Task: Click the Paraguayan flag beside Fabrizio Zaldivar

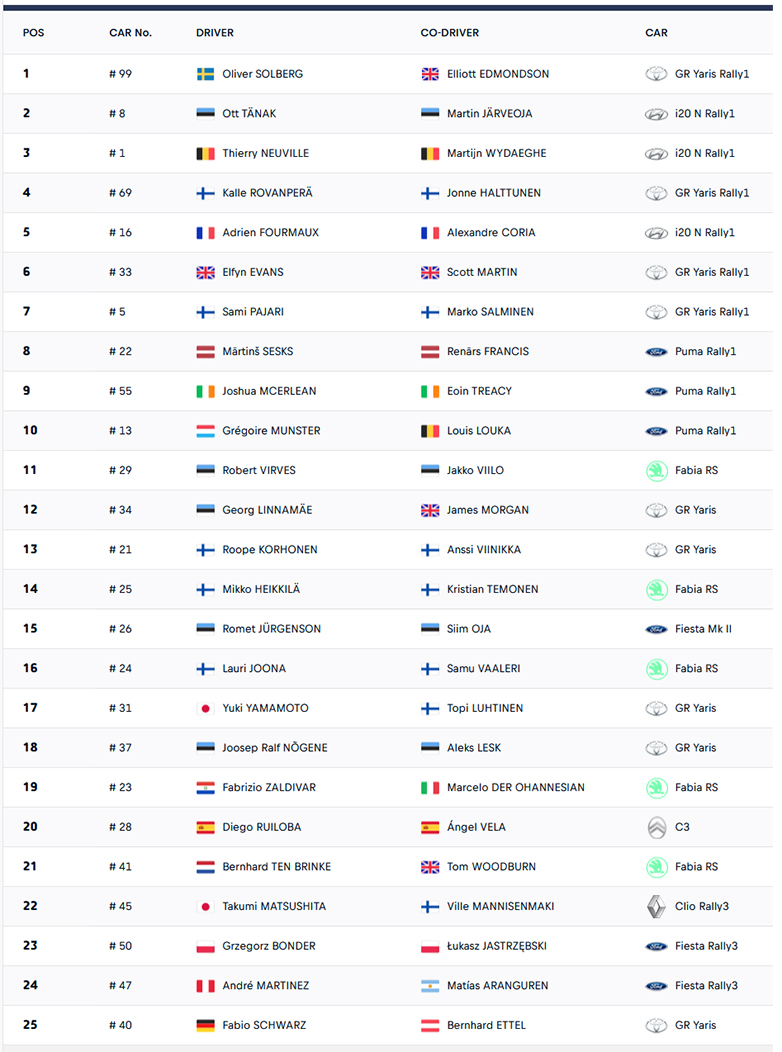Action: click(x=205, y=788)
